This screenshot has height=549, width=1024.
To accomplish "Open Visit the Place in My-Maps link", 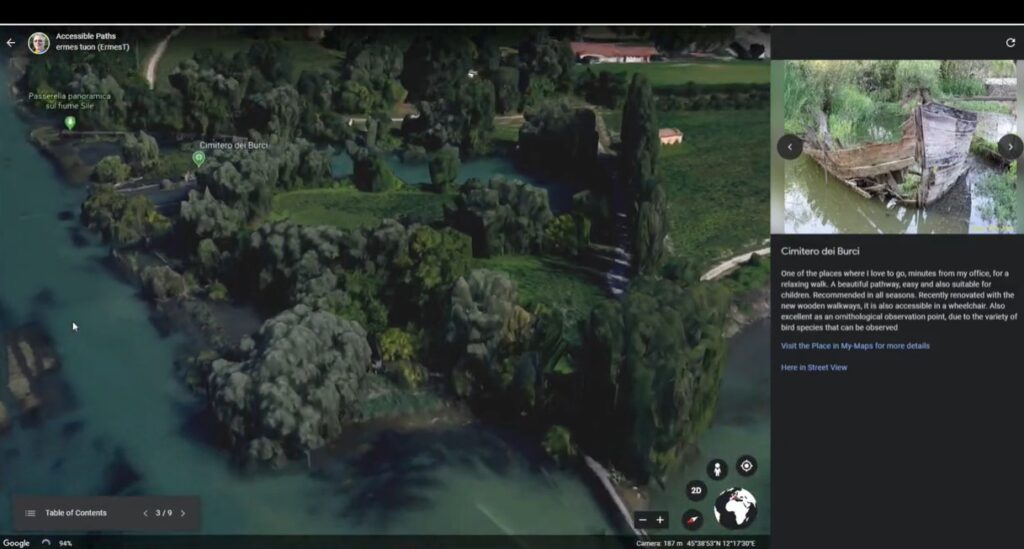I will pos(855,346).
